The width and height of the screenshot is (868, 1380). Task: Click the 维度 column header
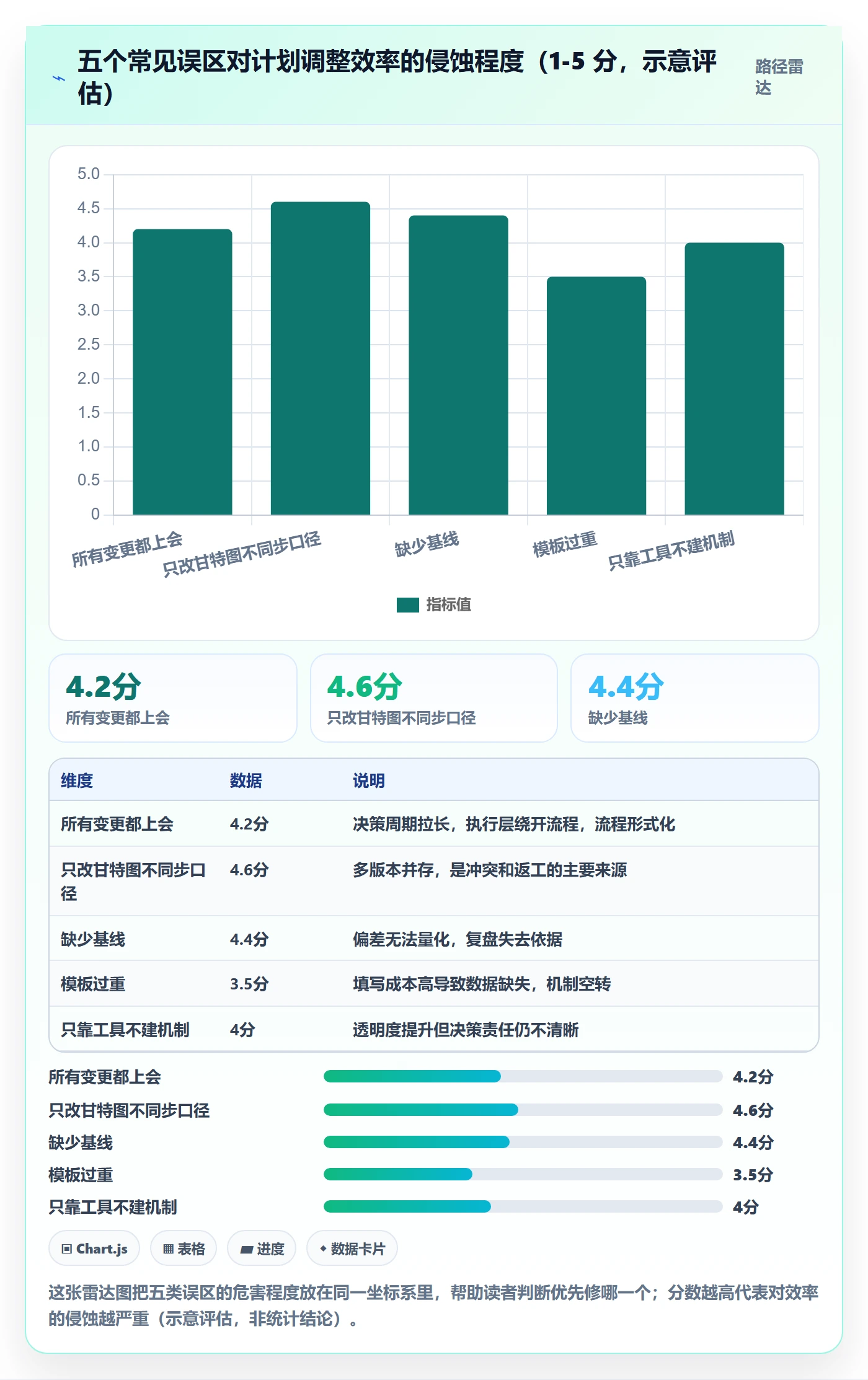tap(77, 781)
